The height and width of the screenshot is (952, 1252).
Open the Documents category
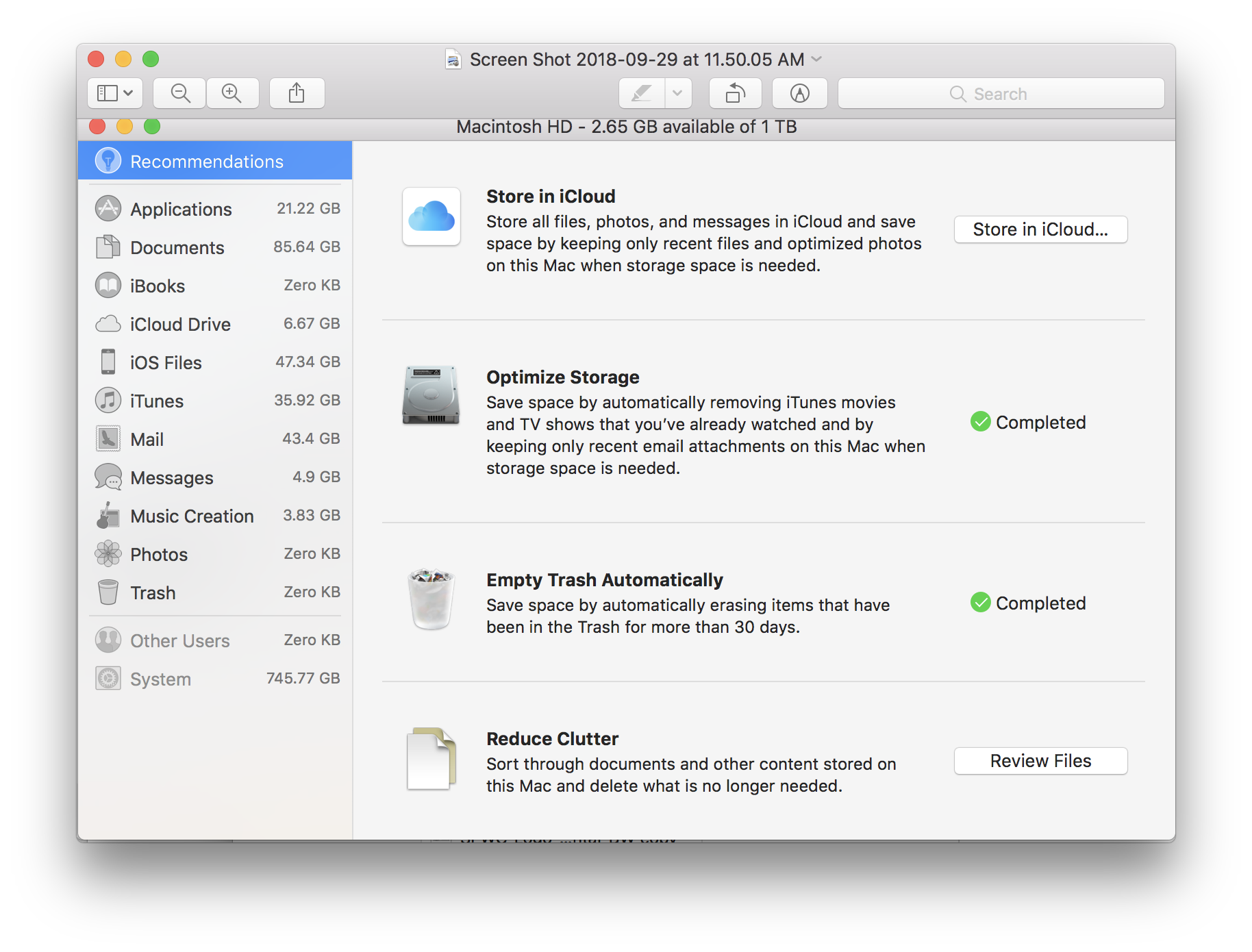point(215,247)
